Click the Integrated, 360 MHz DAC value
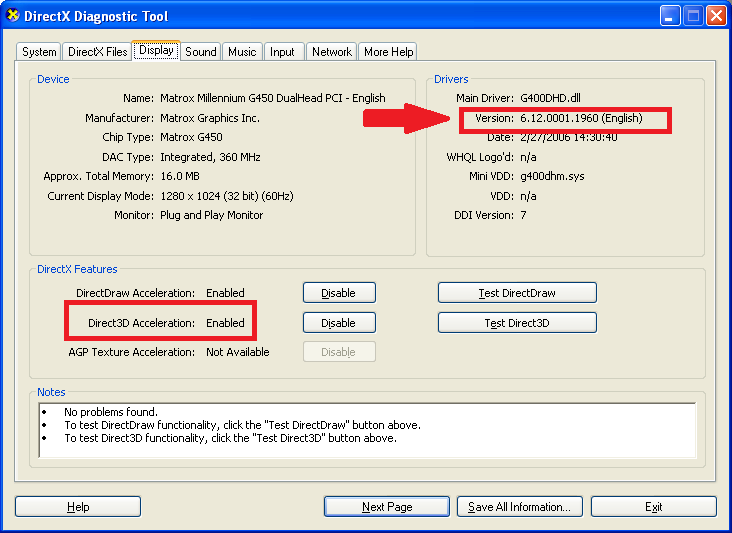732x533 pixels. pos(210,157)
